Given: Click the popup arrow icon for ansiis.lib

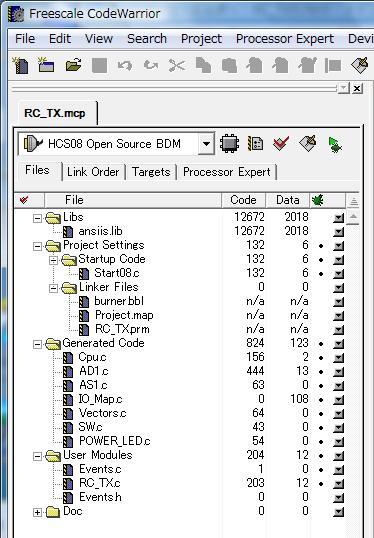Looking at the screenshot, I should click(x=339, y=232).
